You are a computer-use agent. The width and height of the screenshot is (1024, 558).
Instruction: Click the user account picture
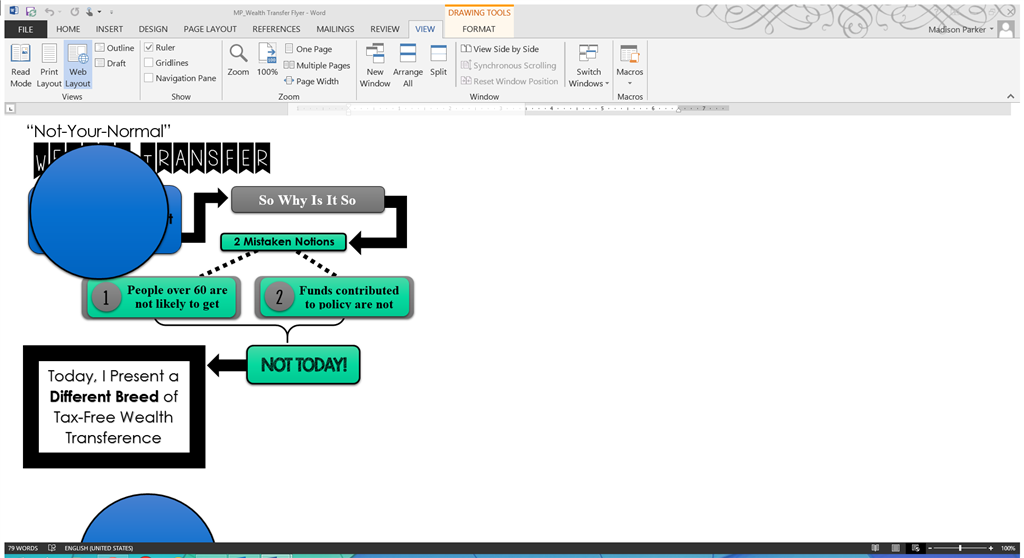[x=1006, y=29]
